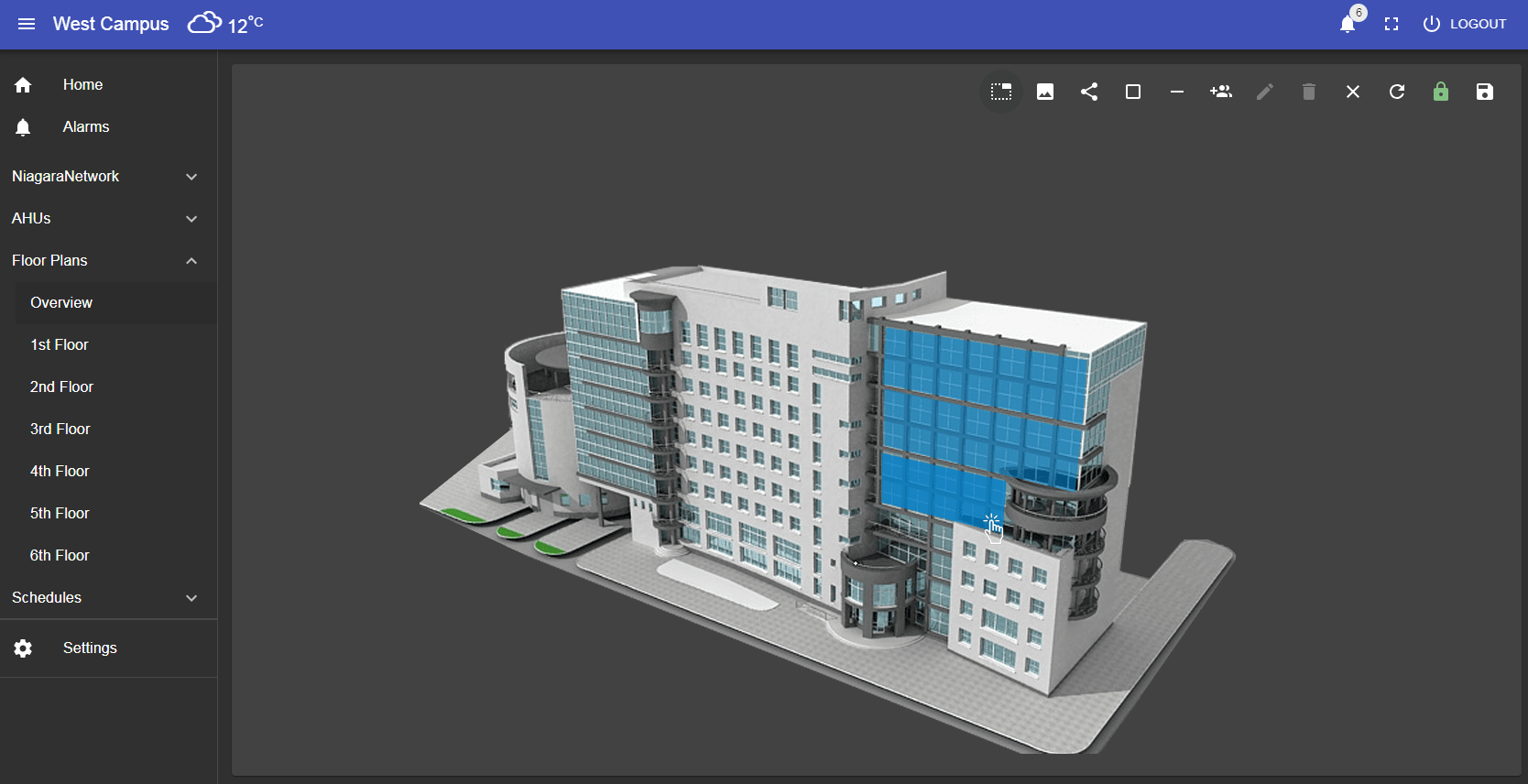Toggle the green lock icon
This screenshot has width=1528, height=784.
click(1441, 92)
